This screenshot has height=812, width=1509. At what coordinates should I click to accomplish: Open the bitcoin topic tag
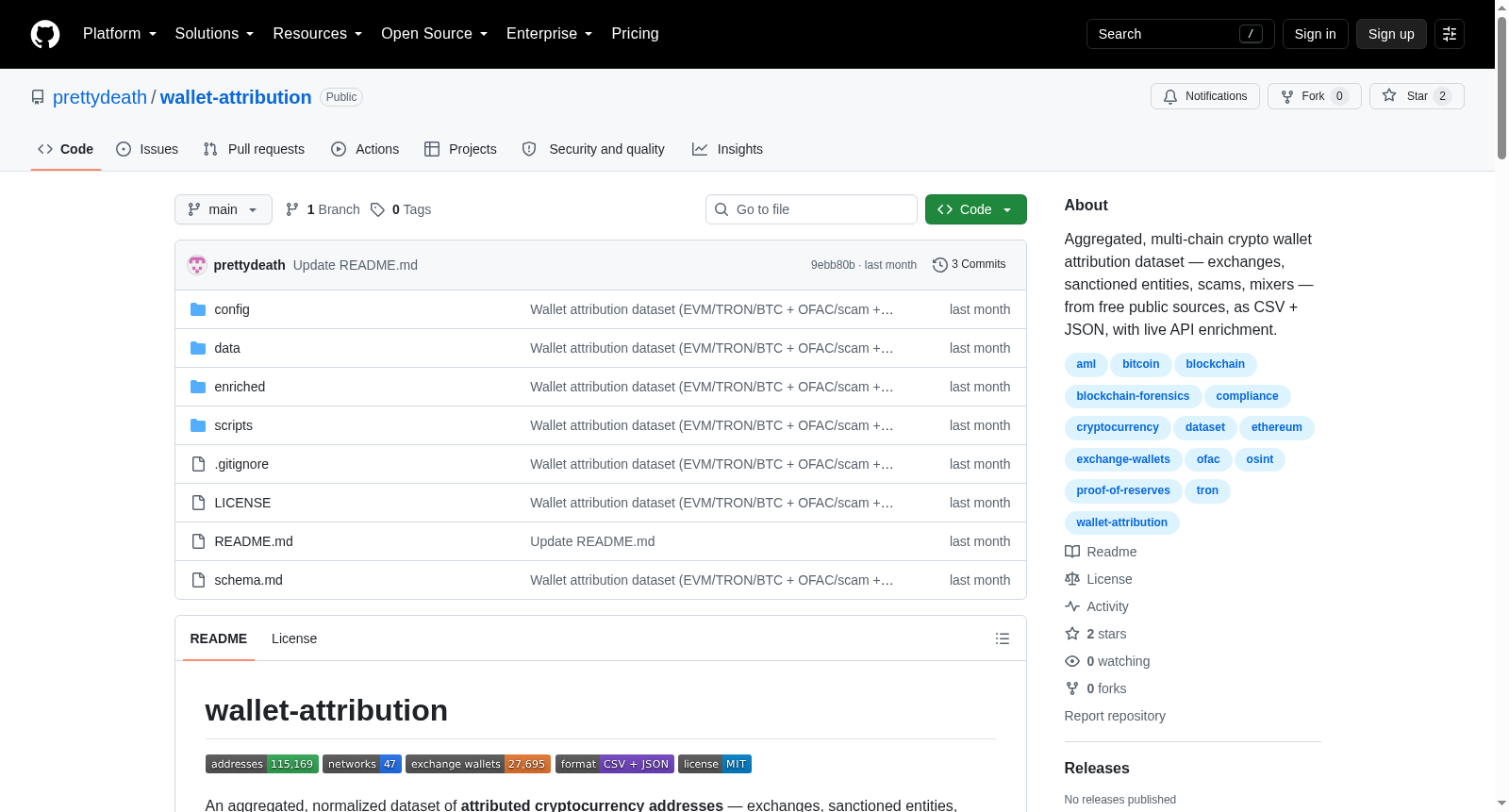[x=1140, y=364]
